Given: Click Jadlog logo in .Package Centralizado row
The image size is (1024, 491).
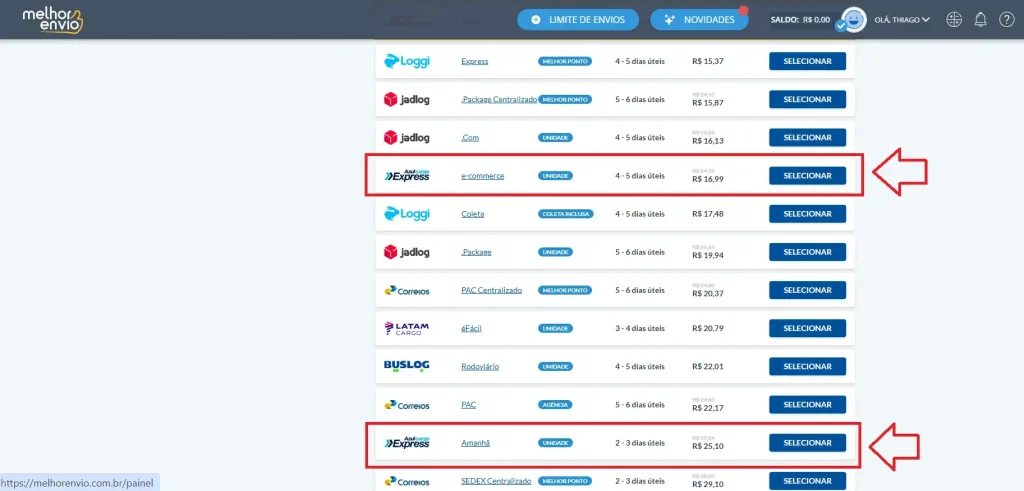Looking at the screenshot, I should (x=406, y=99).
